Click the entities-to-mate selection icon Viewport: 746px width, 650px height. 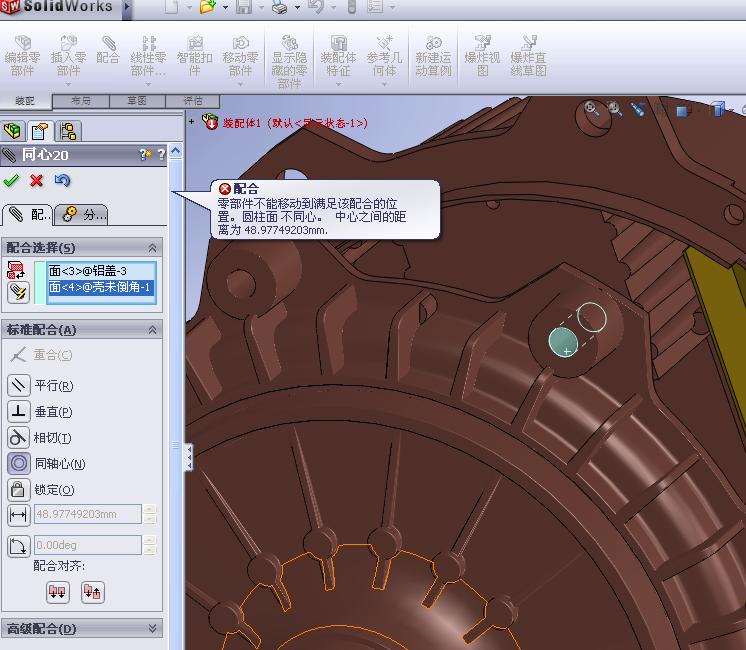(16, 270)
